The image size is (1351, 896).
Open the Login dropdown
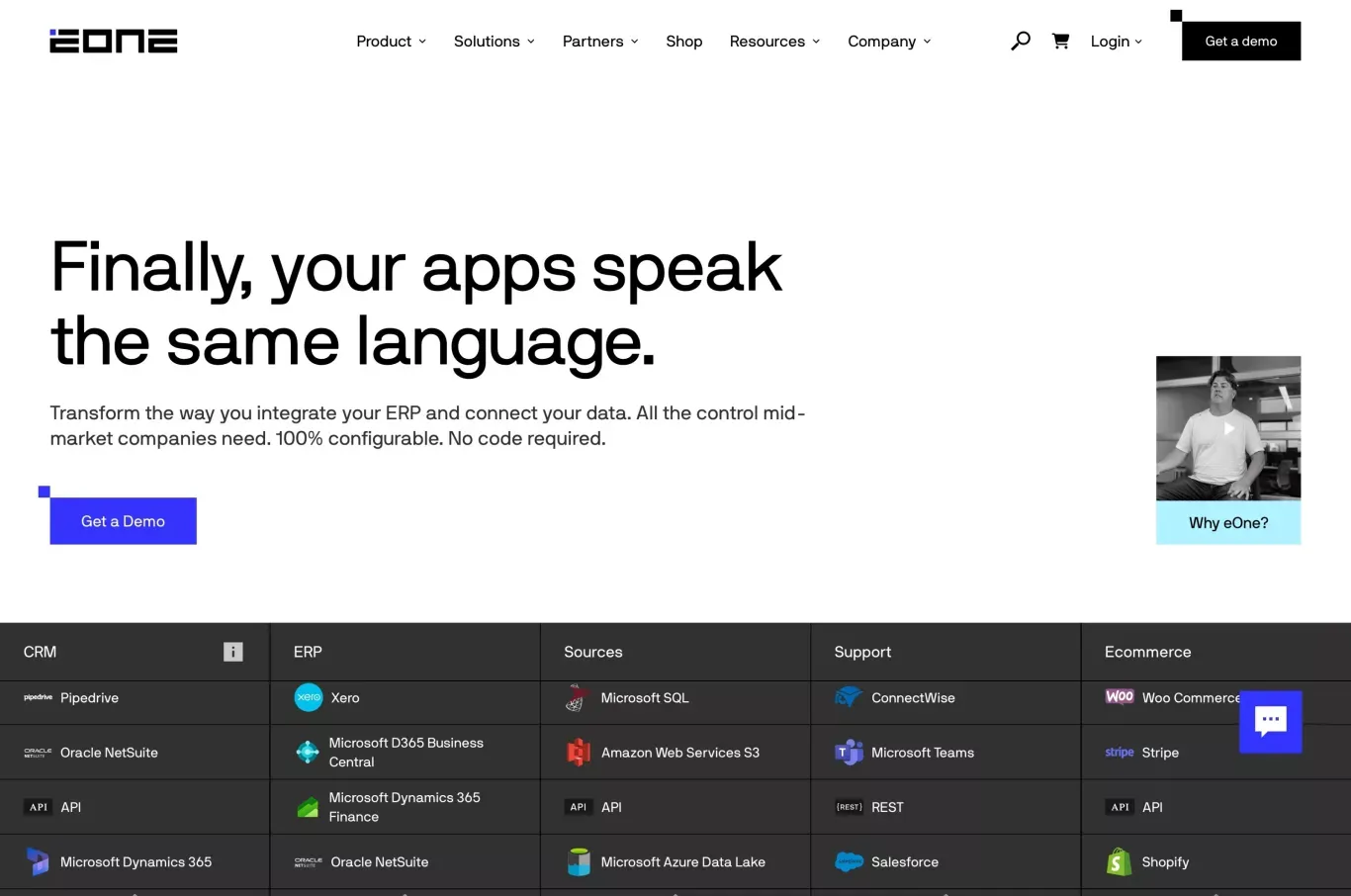coord(1117,41)
